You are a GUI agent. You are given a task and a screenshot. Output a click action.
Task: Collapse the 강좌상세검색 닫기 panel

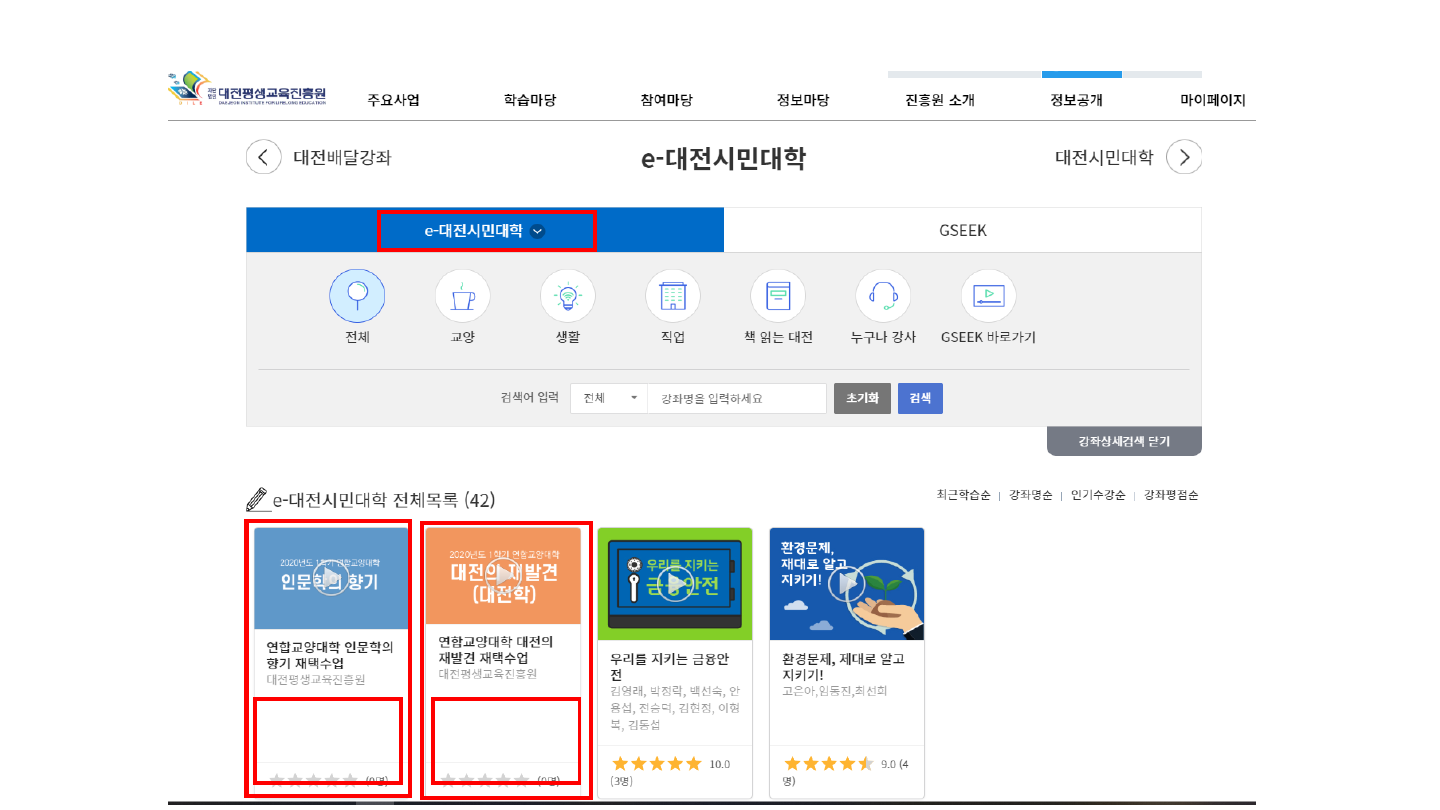(x=1124, y=441)
